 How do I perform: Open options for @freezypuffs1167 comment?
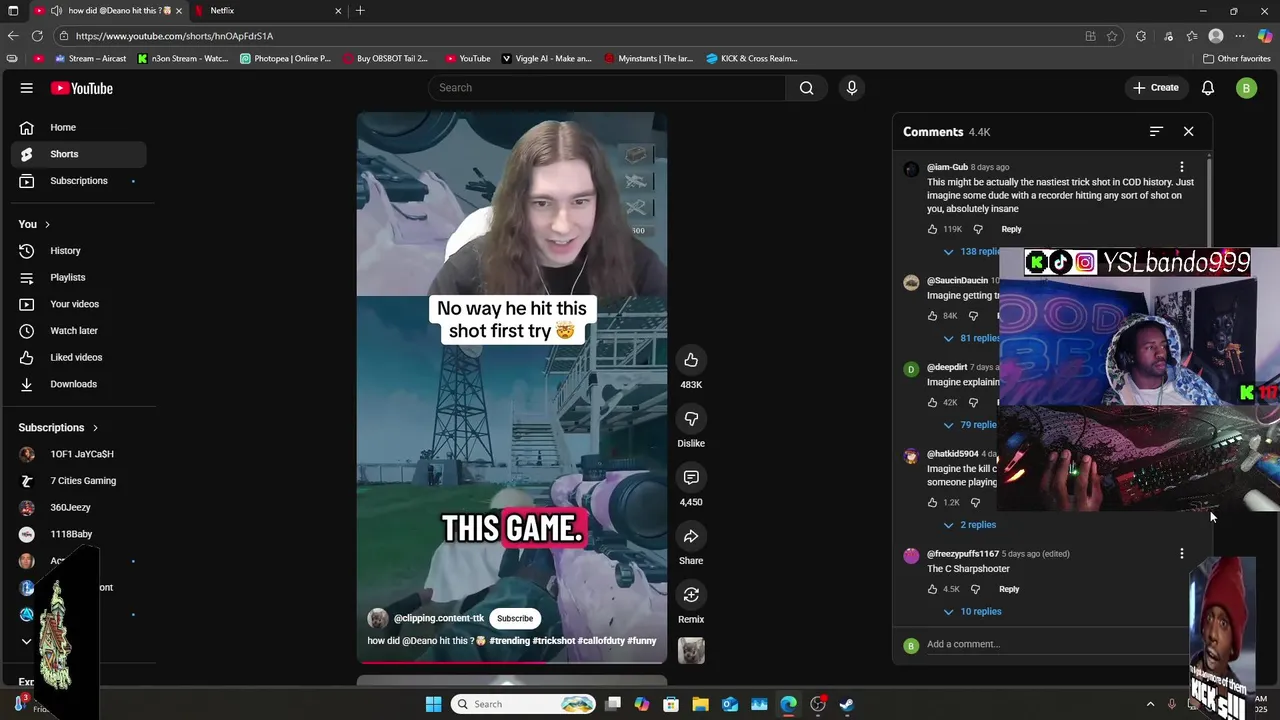coord(1182,553)
